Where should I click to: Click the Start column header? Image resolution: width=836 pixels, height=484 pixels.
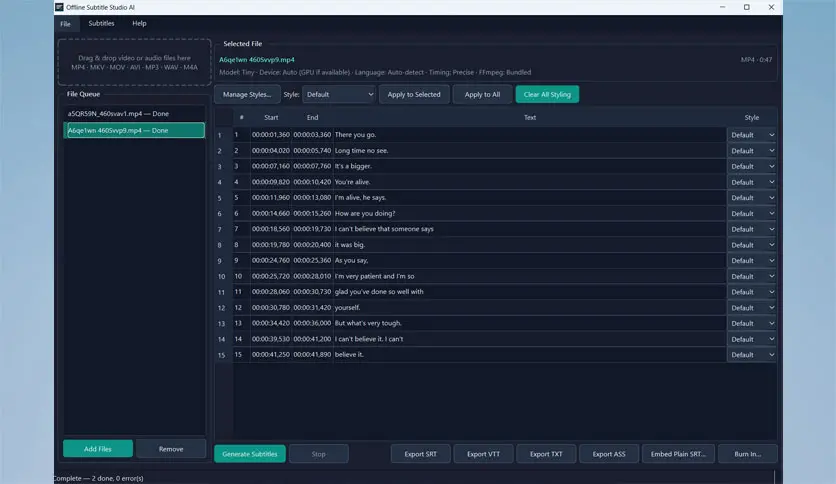coord(271,117)
